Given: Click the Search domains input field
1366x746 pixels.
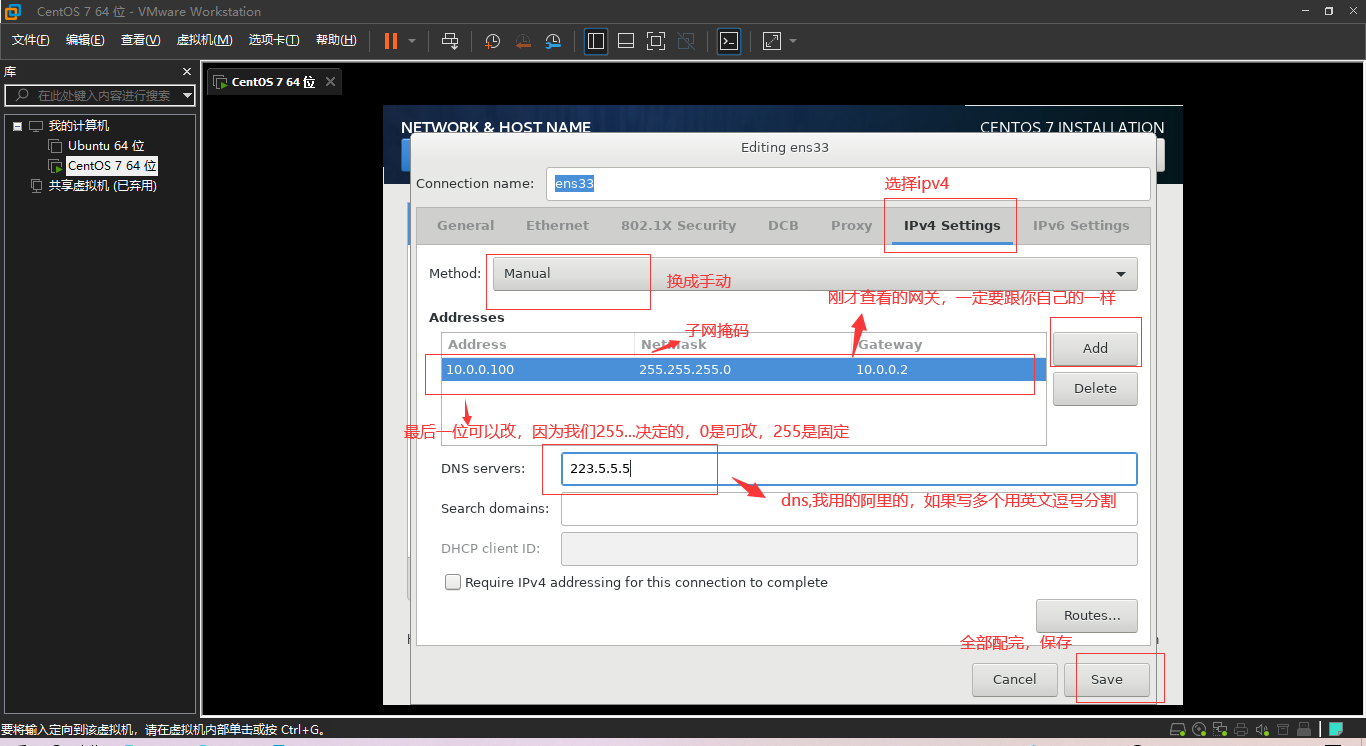Looking at the screenshot, I should point(849,509).
